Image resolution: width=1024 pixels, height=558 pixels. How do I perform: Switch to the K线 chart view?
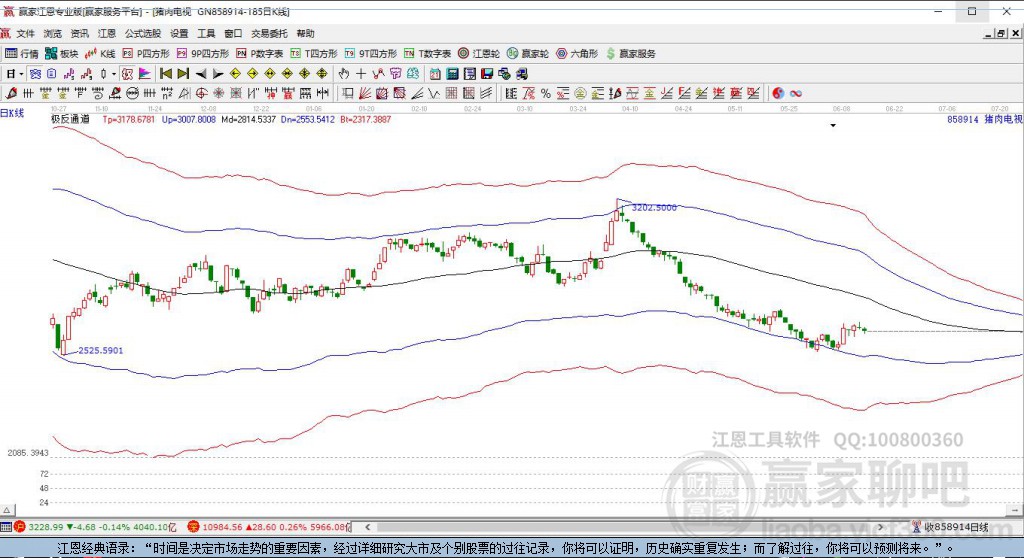pos(100,54)
